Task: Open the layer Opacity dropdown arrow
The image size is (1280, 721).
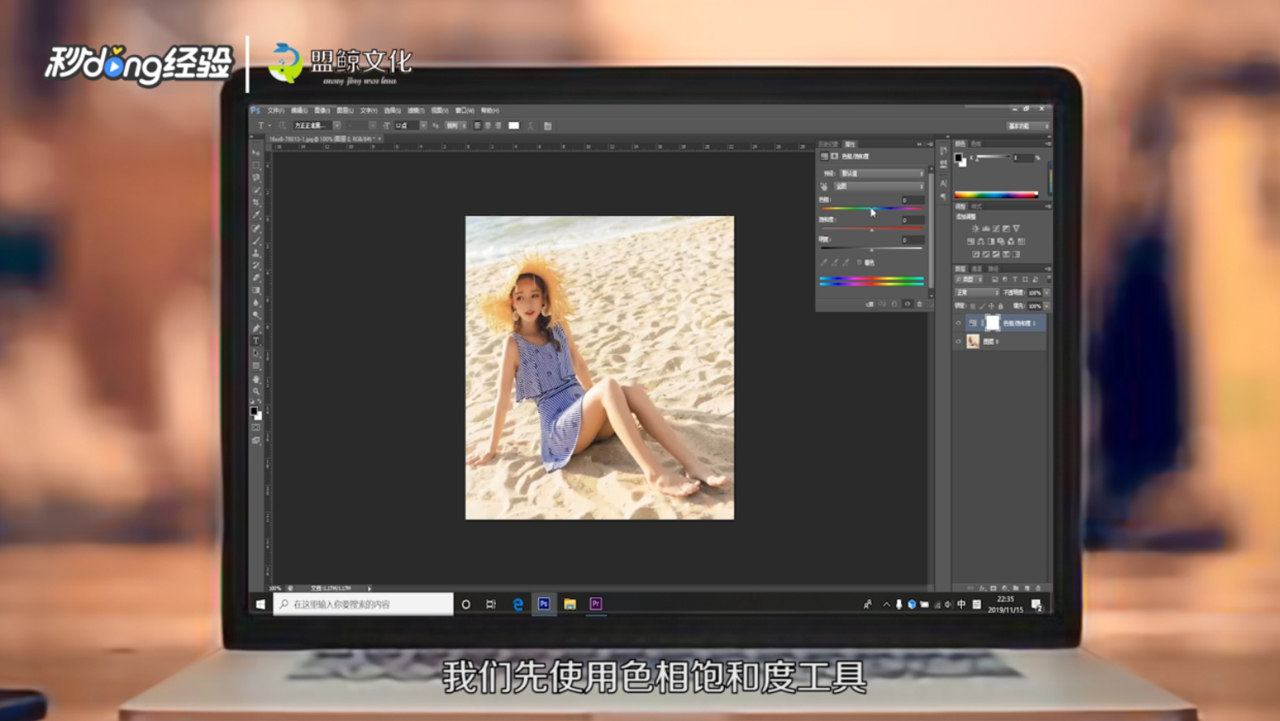Action: pos(1047,292)
